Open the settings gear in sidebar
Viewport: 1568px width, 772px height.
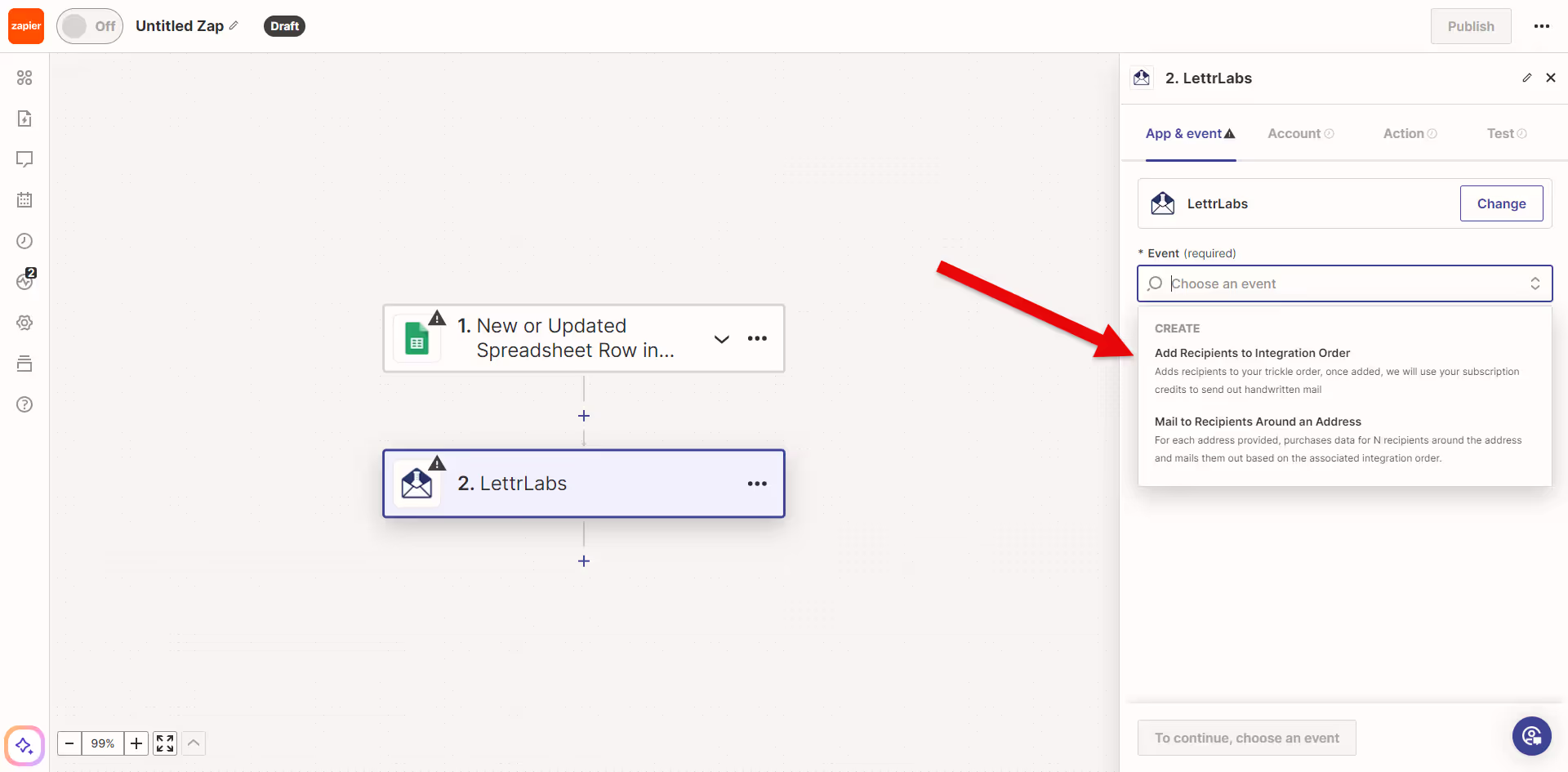(24, 323)
